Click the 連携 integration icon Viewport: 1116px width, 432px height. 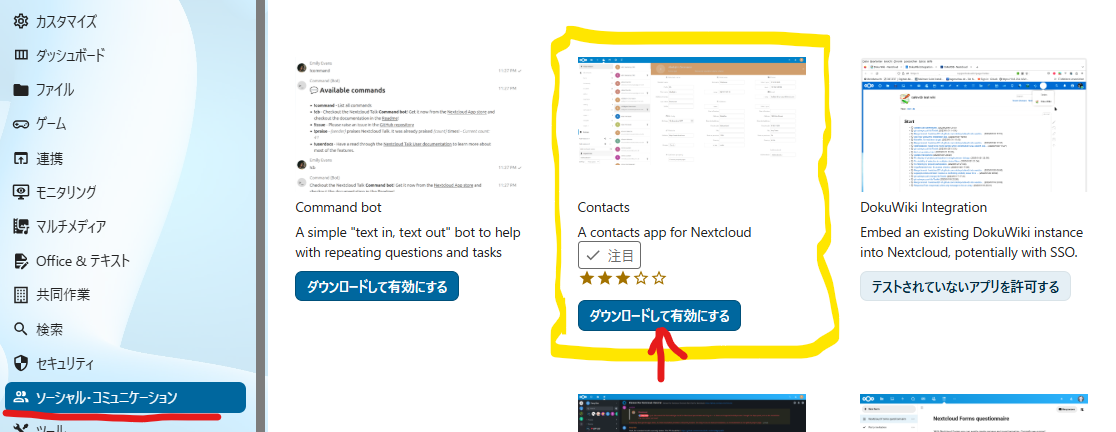point(21,158)
